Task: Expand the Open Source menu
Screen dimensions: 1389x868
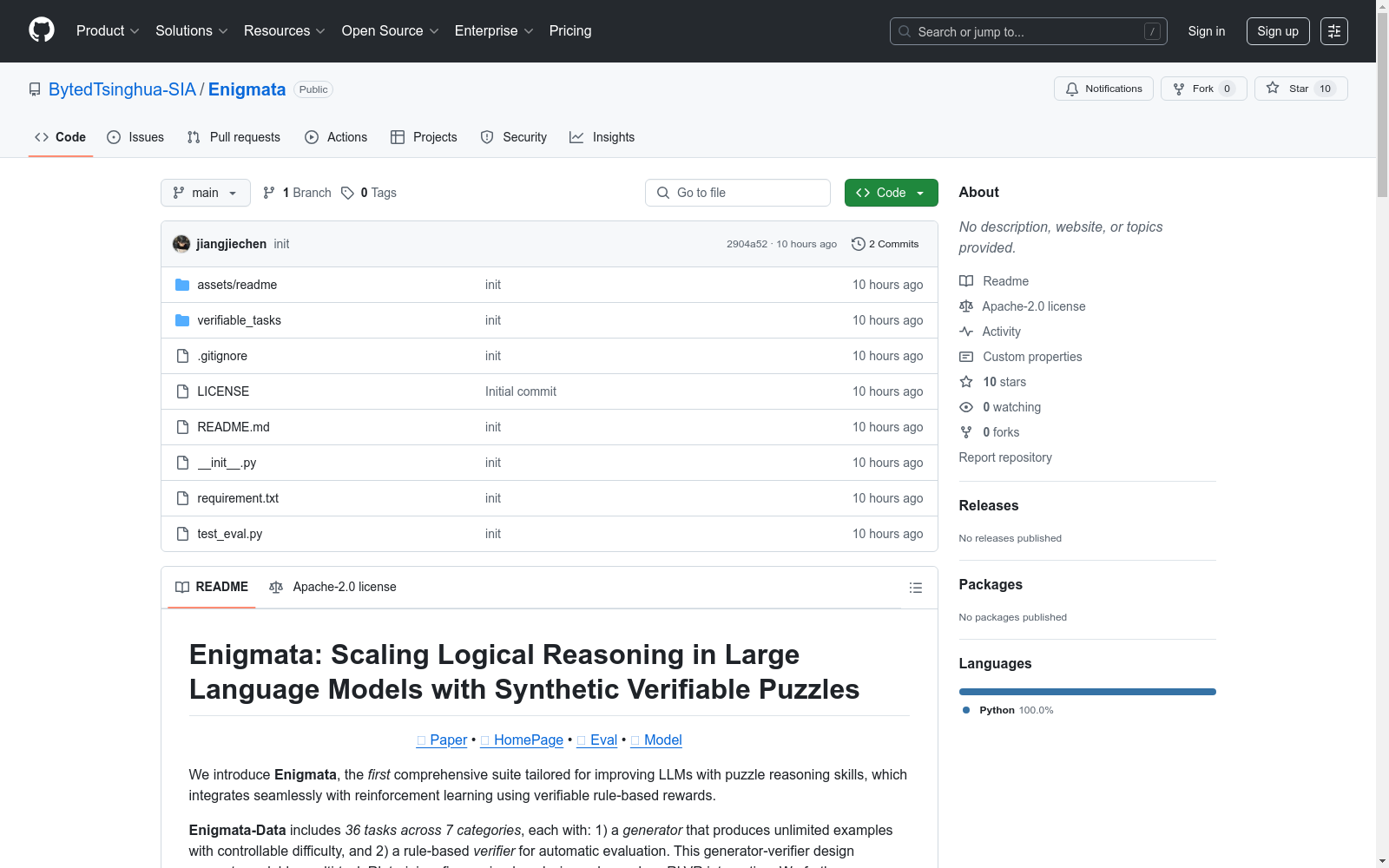Action: pos(391,31)
